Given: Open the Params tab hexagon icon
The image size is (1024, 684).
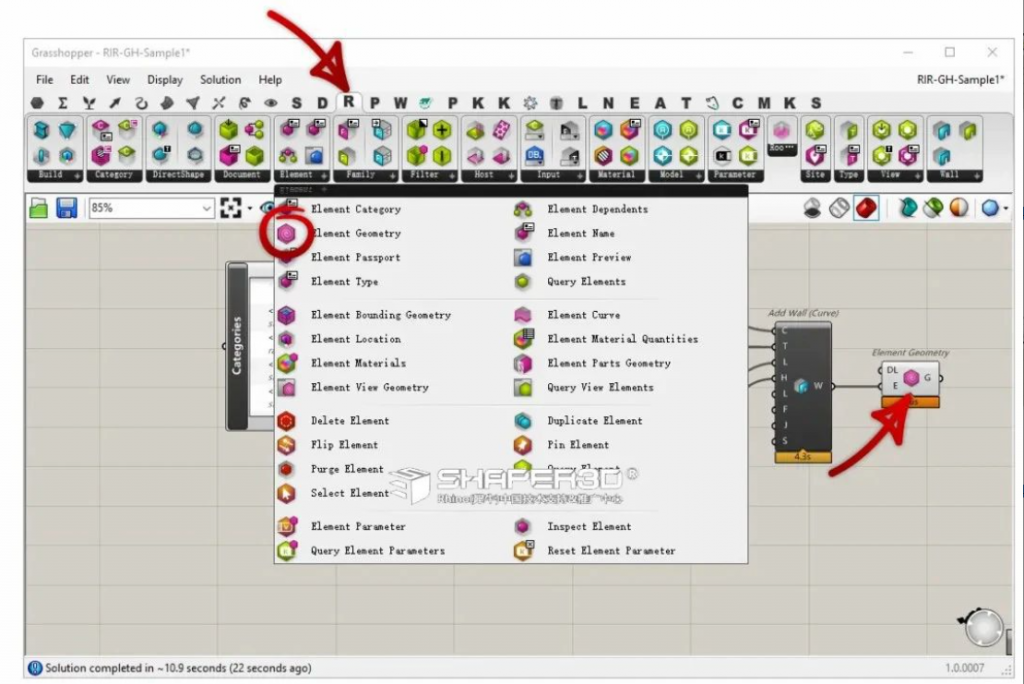Looking at the screenshot, I should click(x=37, y=103).
